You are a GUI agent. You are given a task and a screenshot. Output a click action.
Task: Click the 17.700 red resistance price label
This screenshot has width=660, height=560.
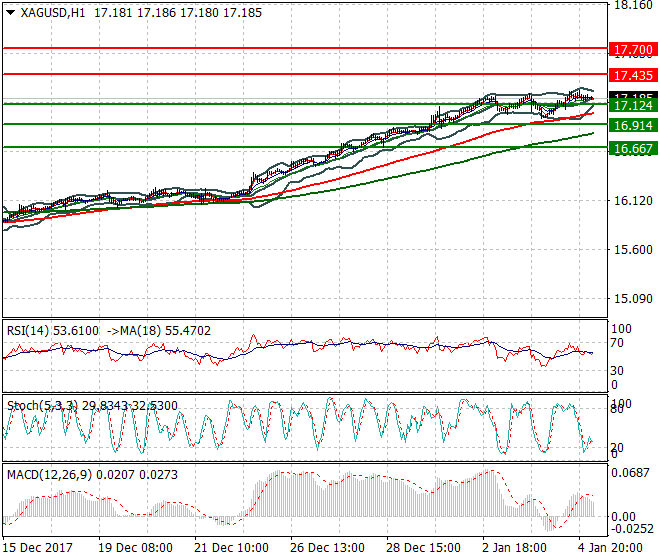coord(633,50)
